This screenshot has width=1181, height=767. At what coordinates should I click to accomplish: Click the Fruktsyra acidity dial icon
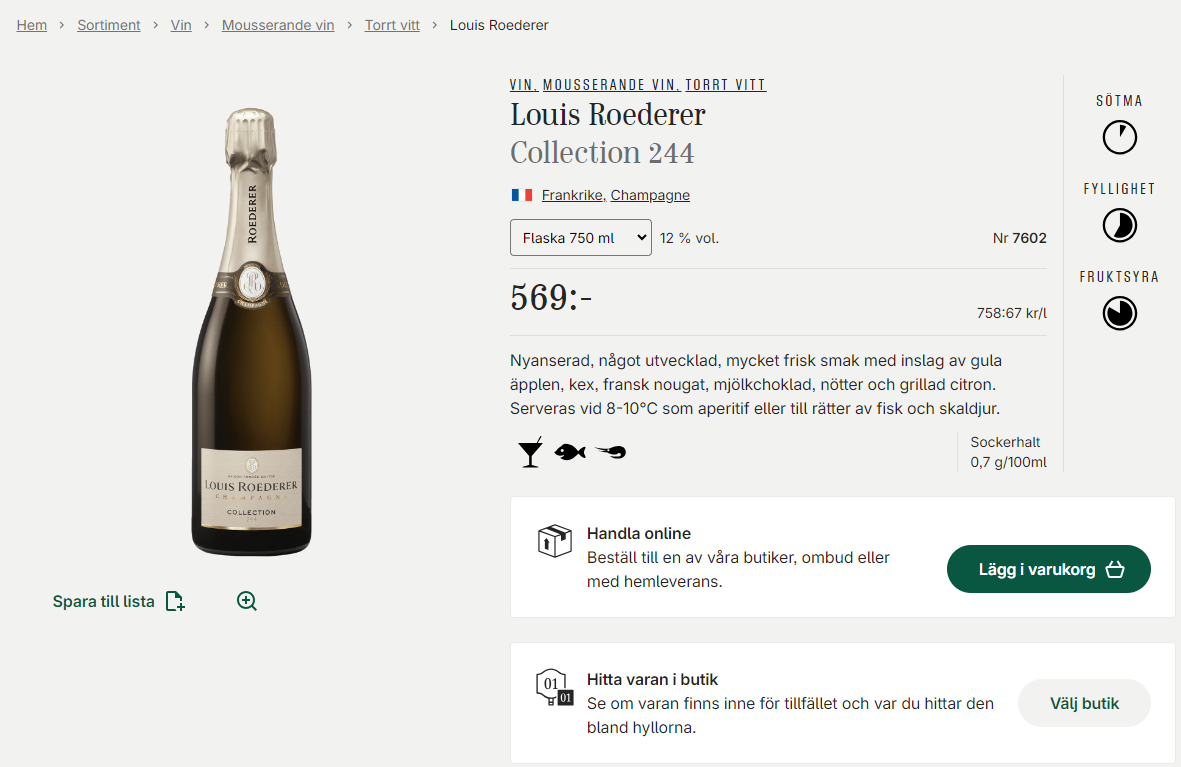(1120, 313)
